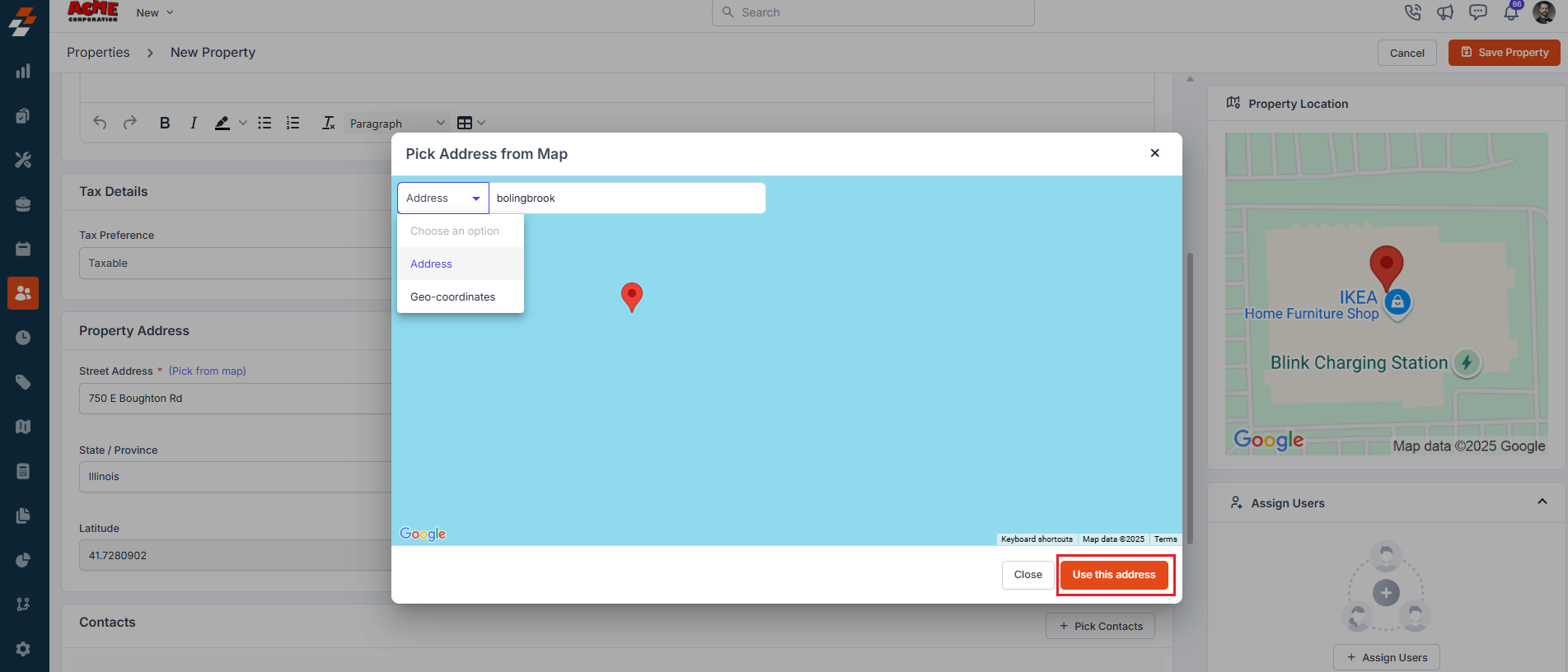Open the tools wrench sidebar icon
Image resolution: width=1568 pixels, height=672 pixels.
coord(23,160)
